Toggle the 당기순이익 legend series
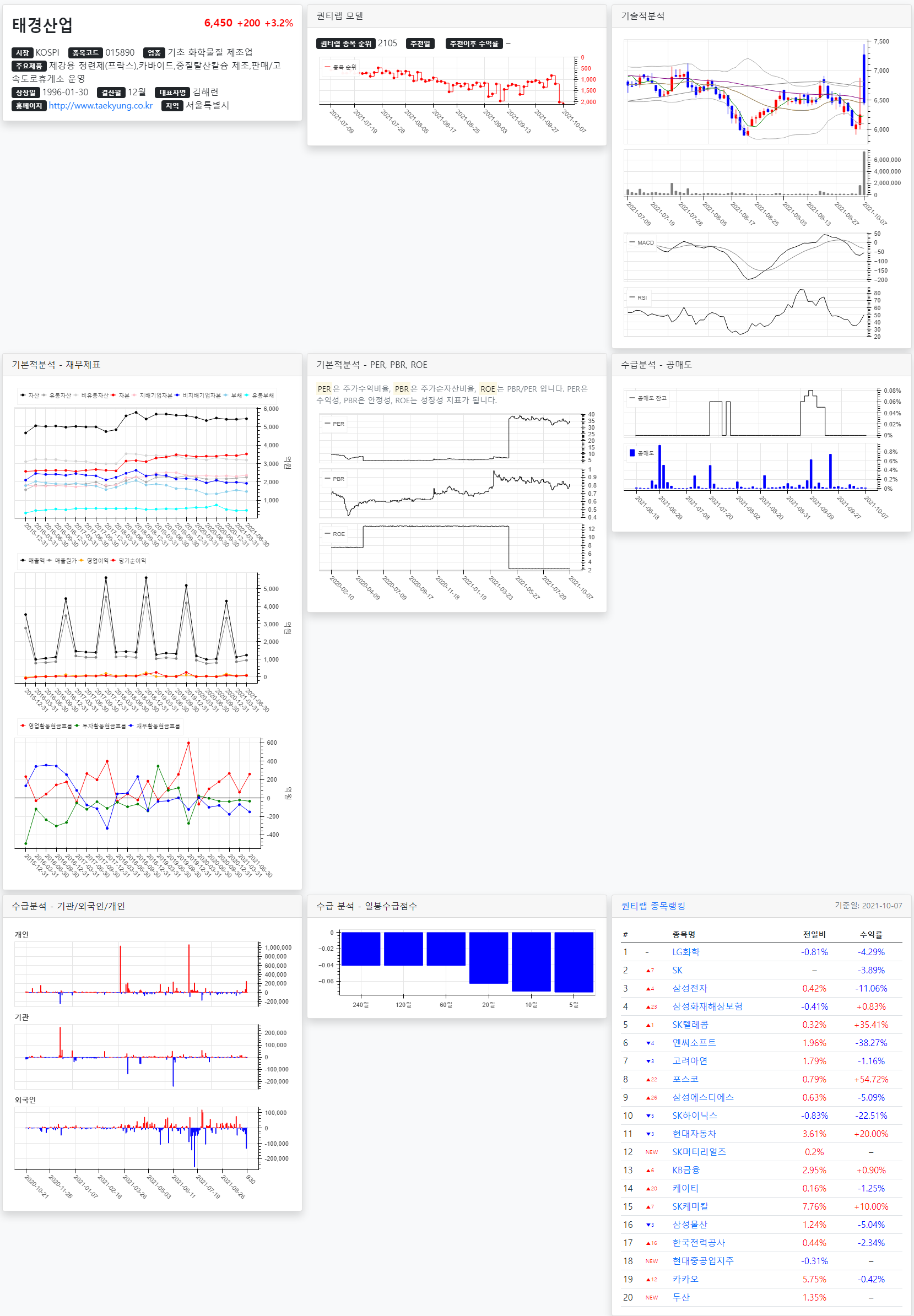Image resolution: width=914 pixels, height=1316 pixels. pyautogui.click(x=129, y=561)
